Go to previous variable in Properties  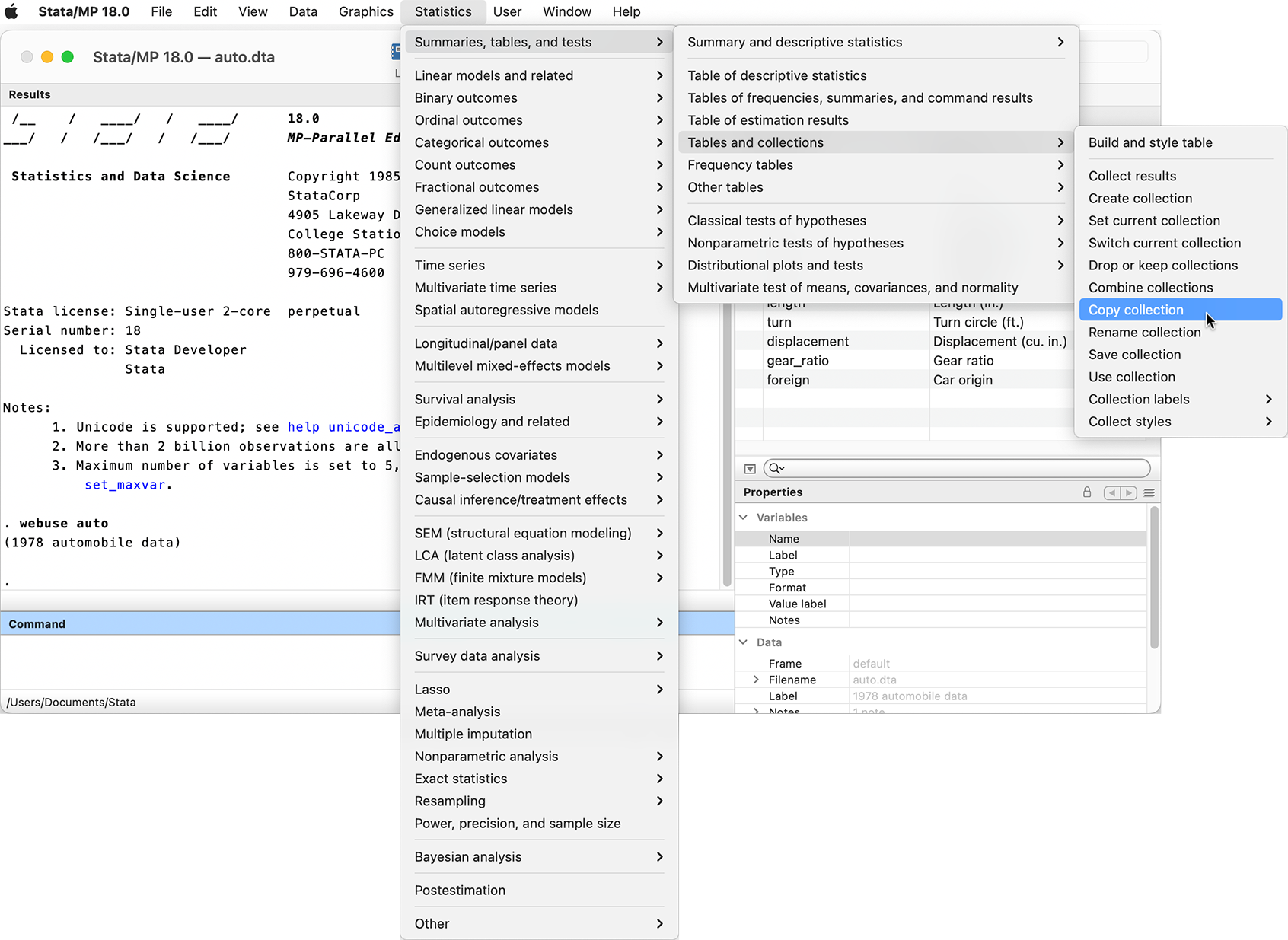(1112, 493)
